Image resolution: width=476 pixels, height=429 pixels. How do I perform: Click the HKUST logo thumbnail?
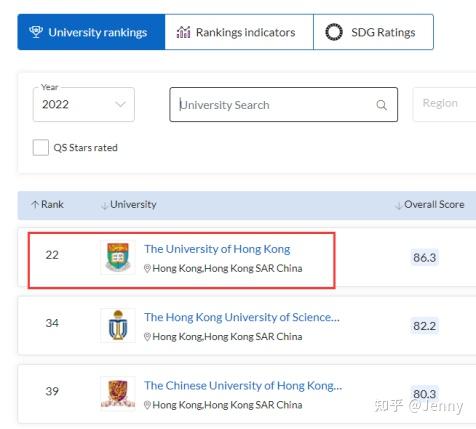118,325
